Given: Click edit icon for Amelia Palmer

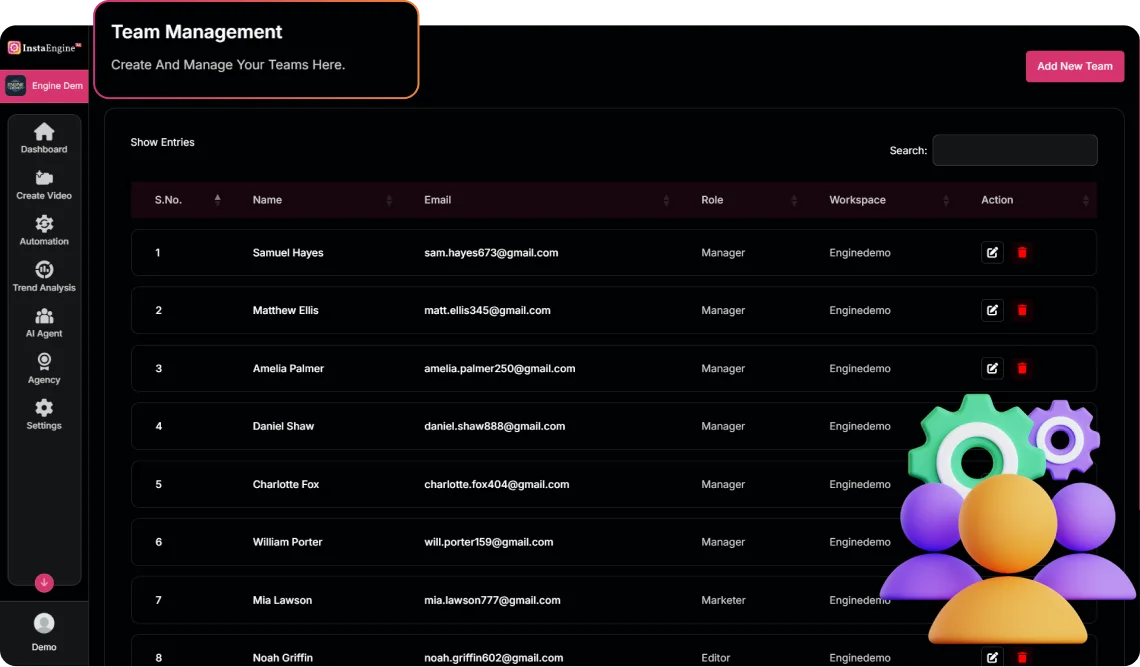Looking at the screenshot, I should point(992,368).
